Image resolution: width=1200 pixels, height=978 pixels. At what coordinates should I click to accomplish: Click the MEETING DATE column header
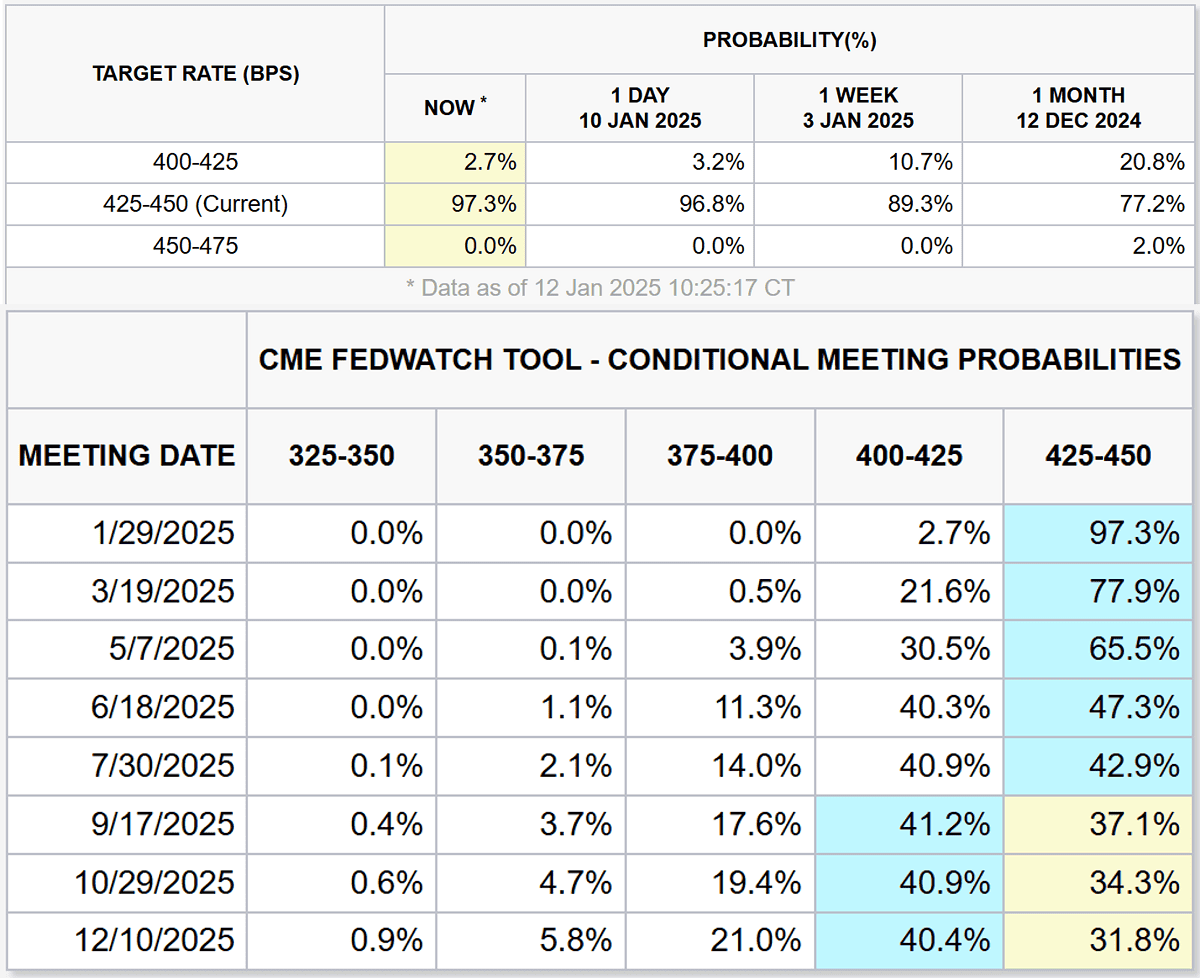point(127,456)
